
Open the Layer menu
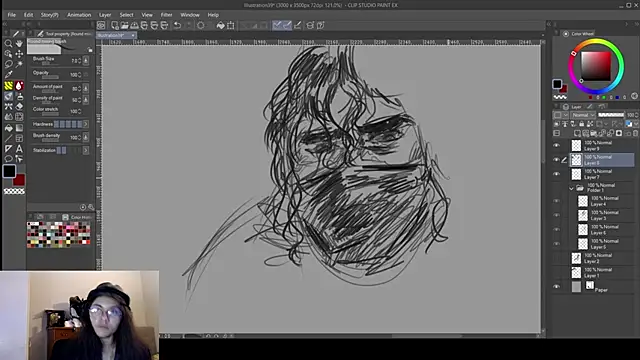(105, 15)
